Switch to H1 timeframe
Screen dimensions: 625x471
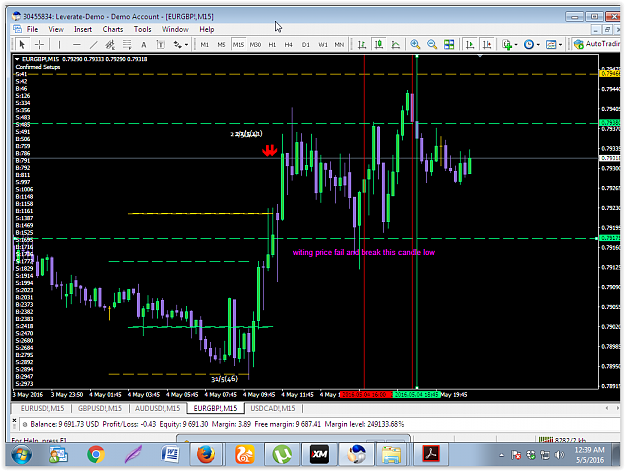pos(272,45)
